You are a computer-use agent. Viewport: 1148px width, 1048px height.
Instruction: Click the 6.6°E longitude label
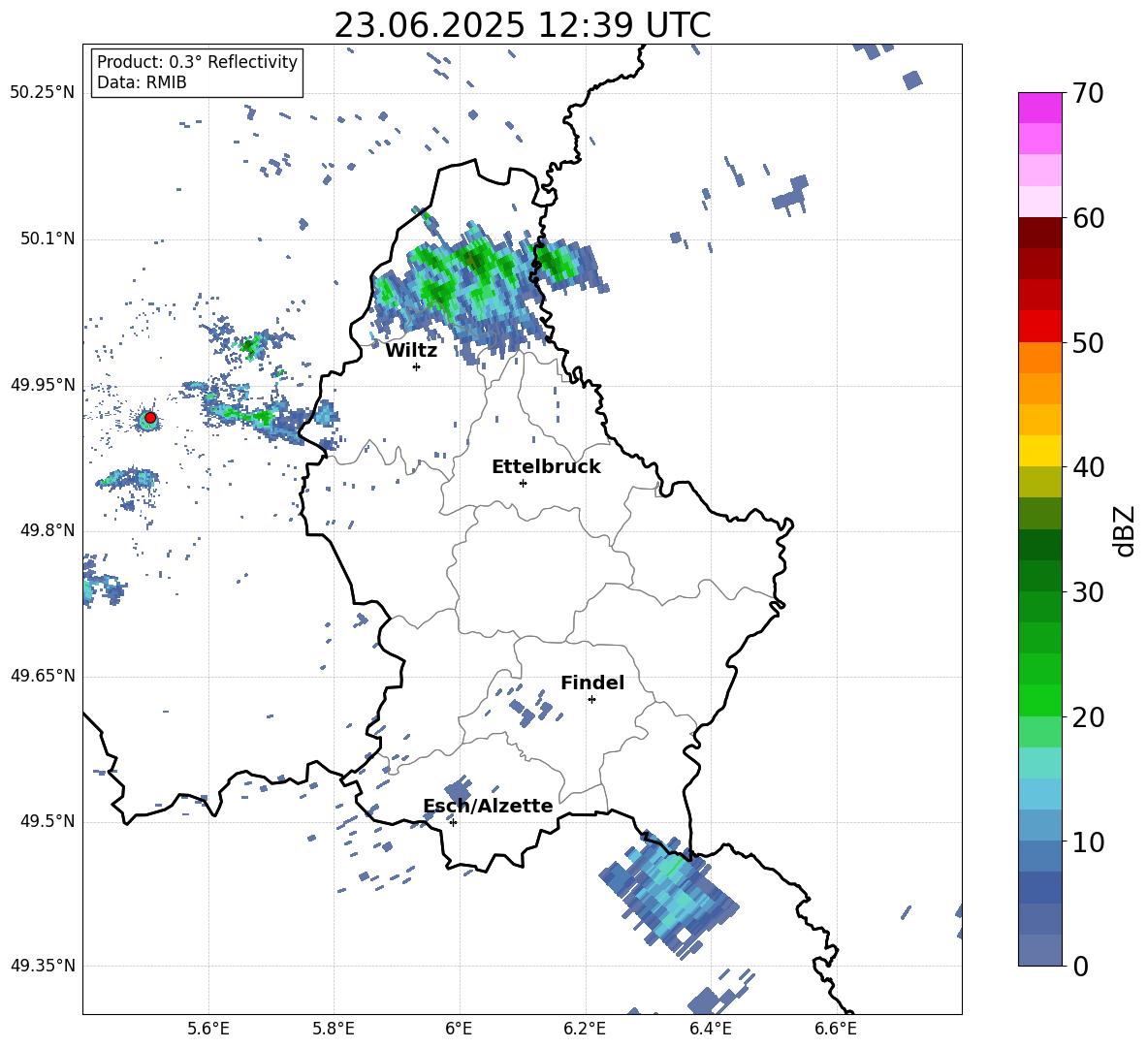[x=836, y=1029]
